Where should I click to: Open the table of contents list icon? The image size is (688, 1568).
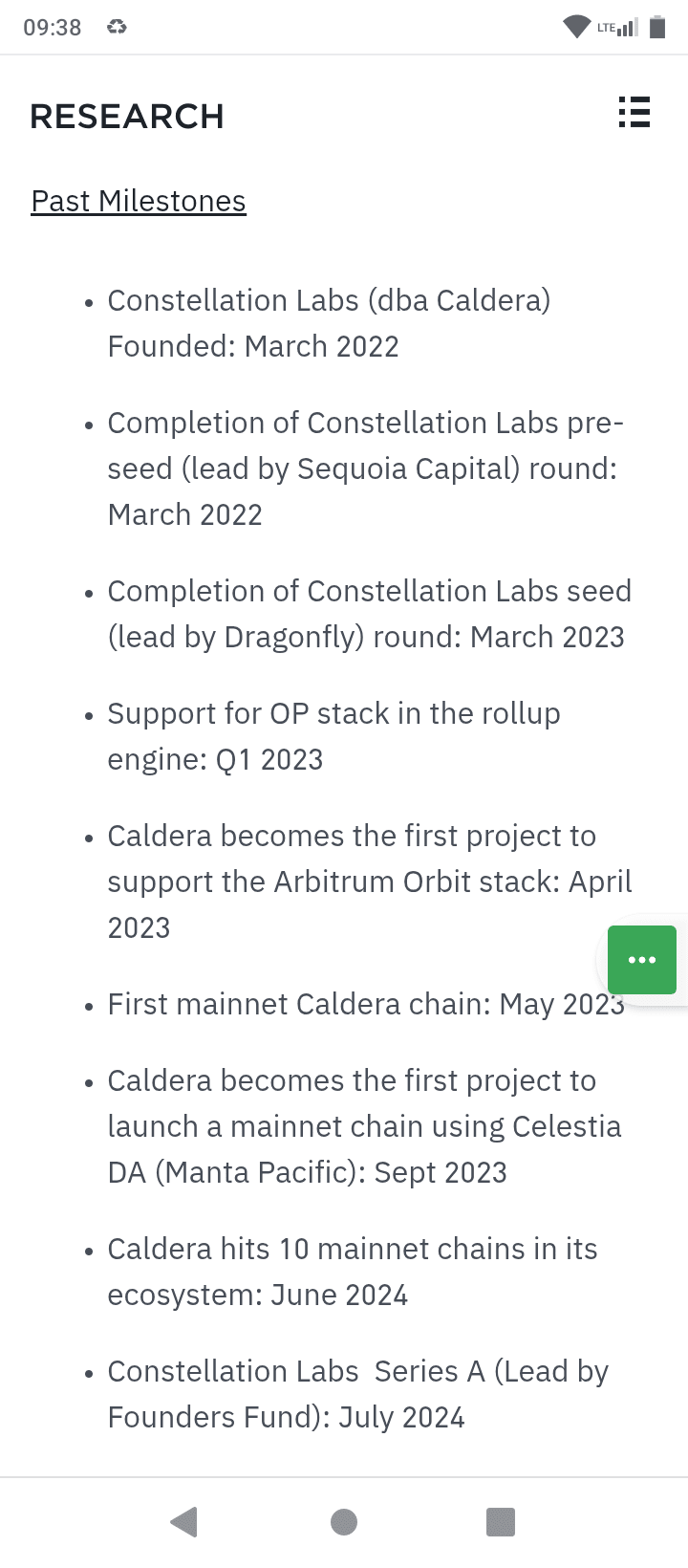[634, 112]
